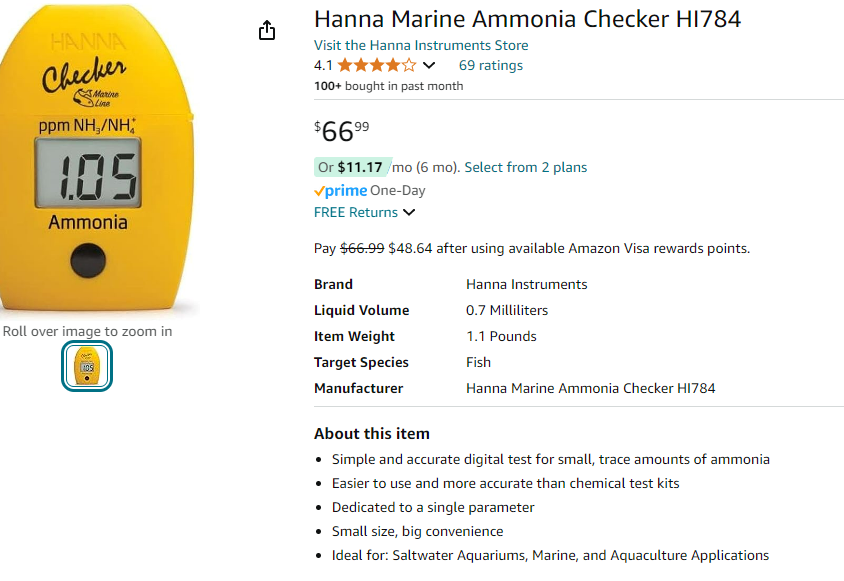Screen dimensions: 844x581
Task: Select the yellow checker image thumbnail
Action: click(x=87, y=366)
